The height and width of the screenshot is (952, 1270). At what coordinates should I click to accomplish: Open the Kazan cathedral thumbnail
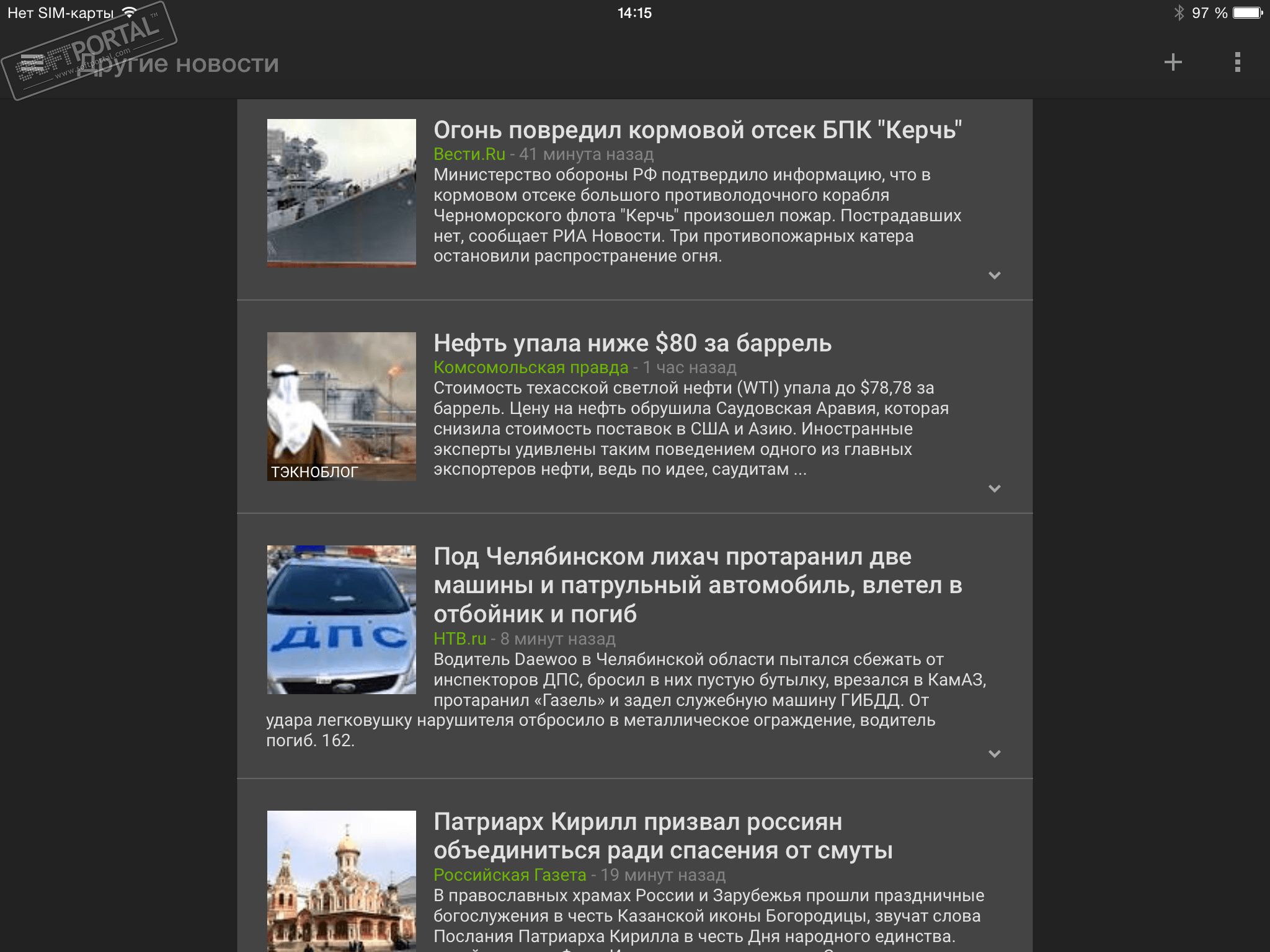(341, 880)
